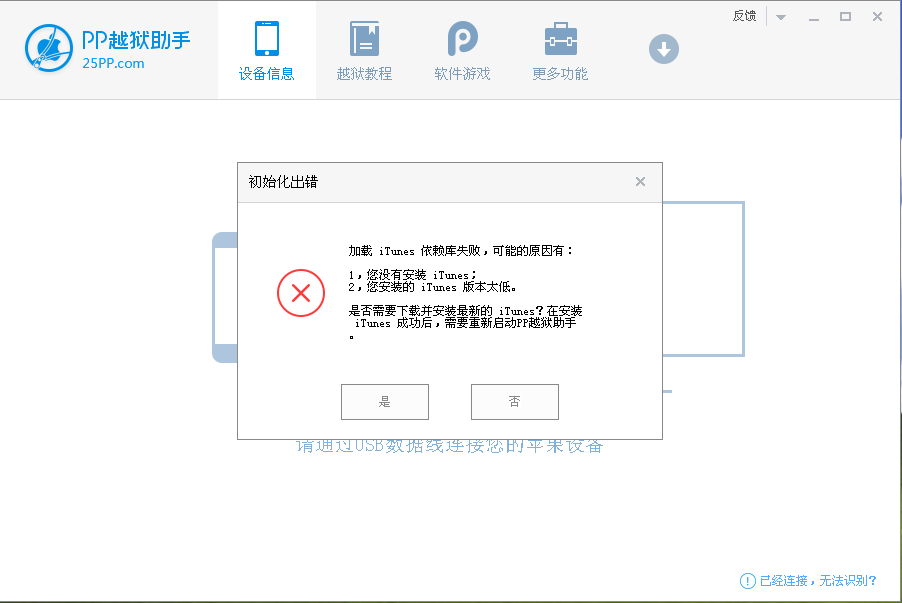Decline installation with the 否 button
This screenshot has height=603, width=902.
coord(514,401)
